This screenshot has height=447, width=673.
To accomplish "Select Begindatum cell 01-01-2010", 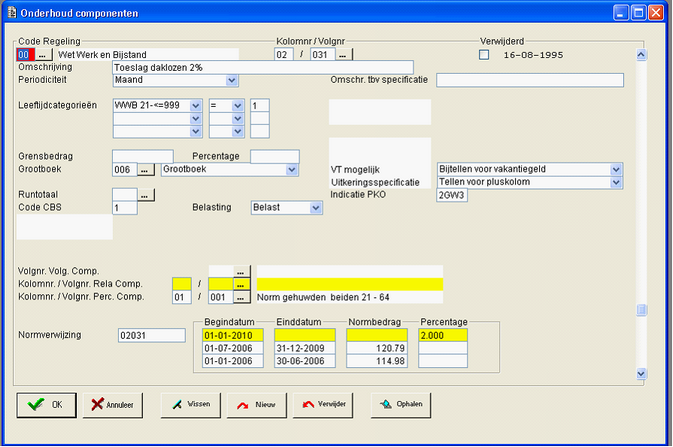I will [233, 335].
